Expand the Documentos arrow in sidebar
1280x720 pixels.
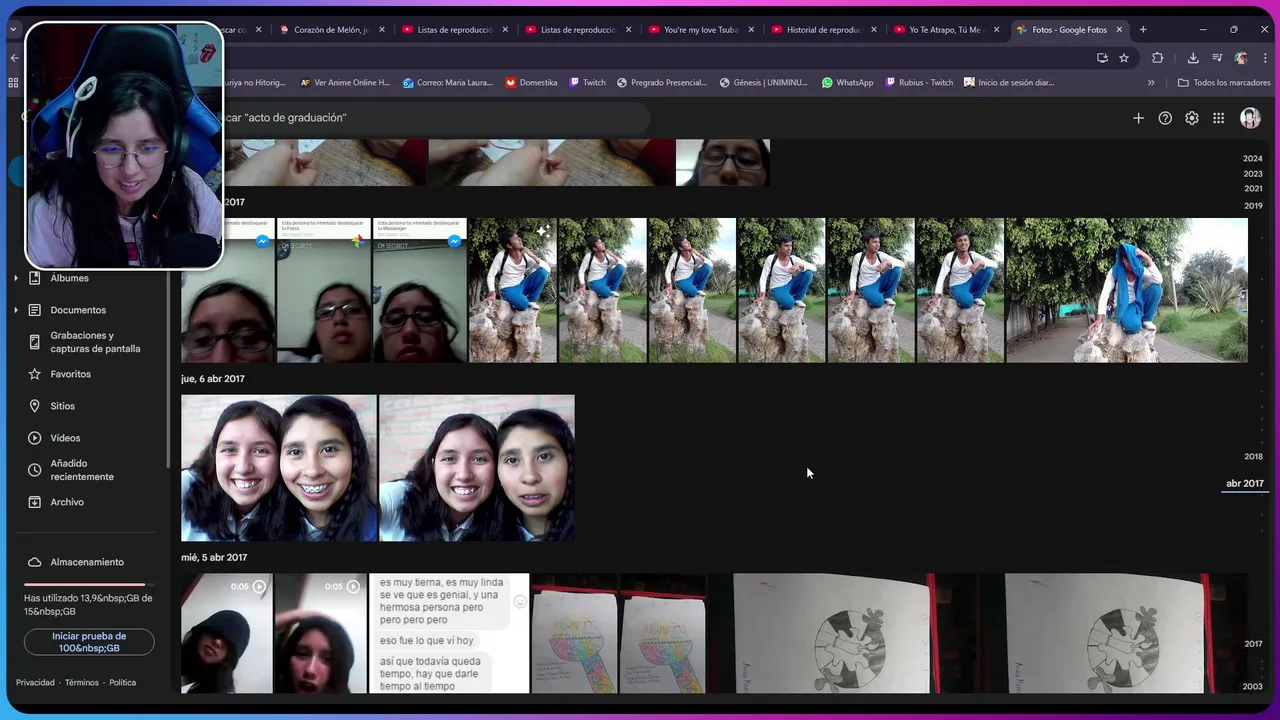[15, 310]
